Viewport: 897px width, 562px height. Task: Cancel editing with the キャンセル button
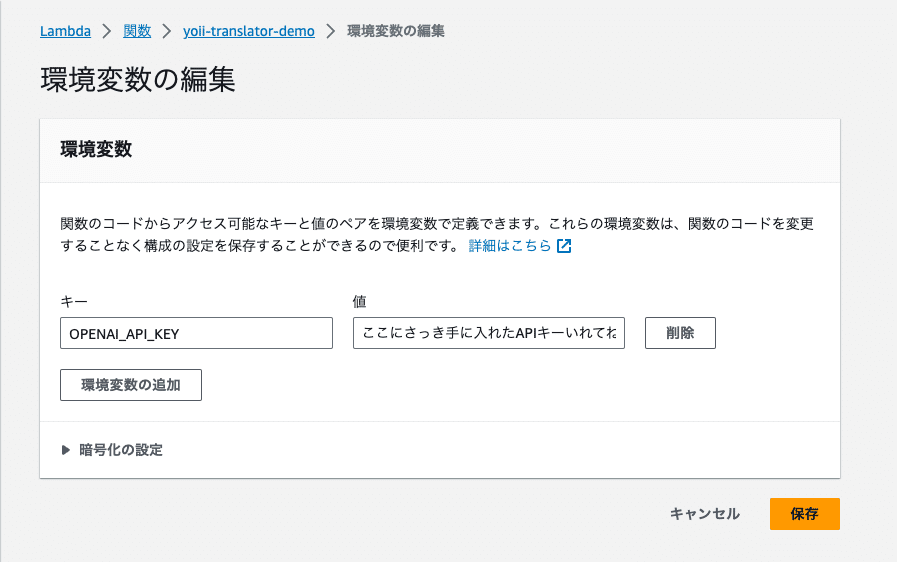pyautogui.click(x=705, y=514)
